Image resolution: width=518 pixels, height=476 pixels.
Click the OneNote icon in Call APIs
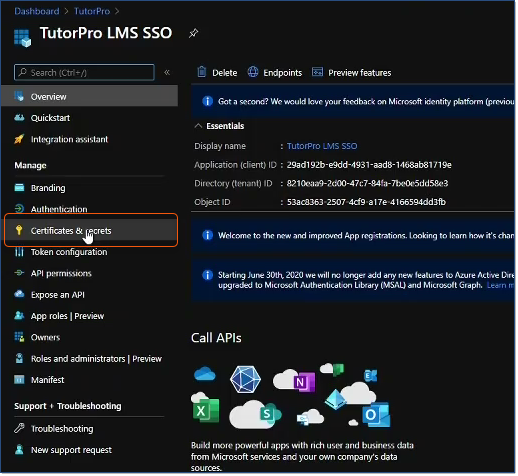click(304, 382)
